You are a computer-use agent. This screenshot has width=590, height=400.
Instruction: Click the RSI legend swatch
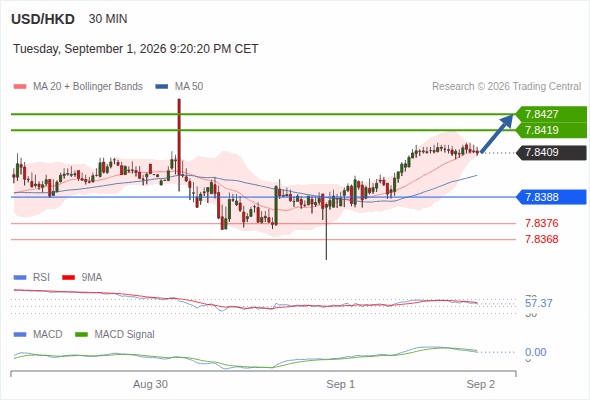click(20, 278)
